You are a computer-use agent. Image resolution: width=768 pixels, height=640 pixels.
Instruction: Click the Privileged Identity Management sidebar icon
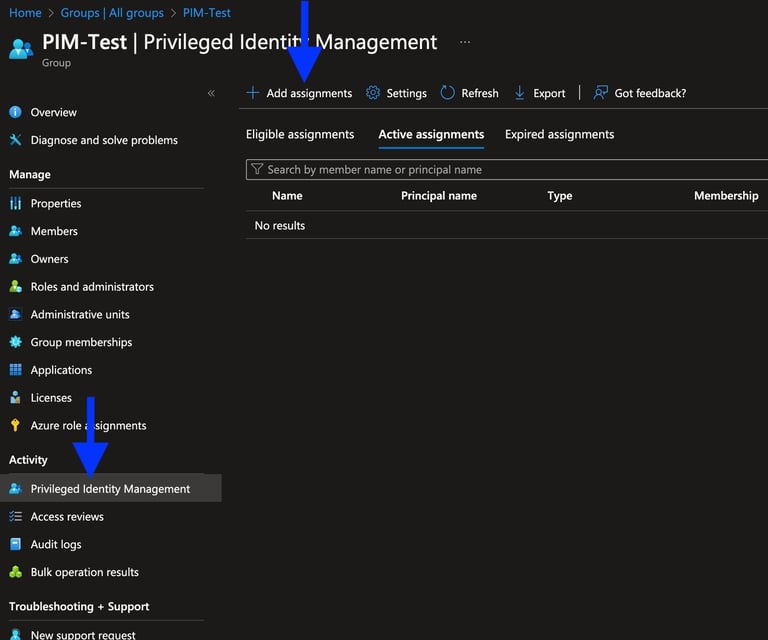coord(16,489)
